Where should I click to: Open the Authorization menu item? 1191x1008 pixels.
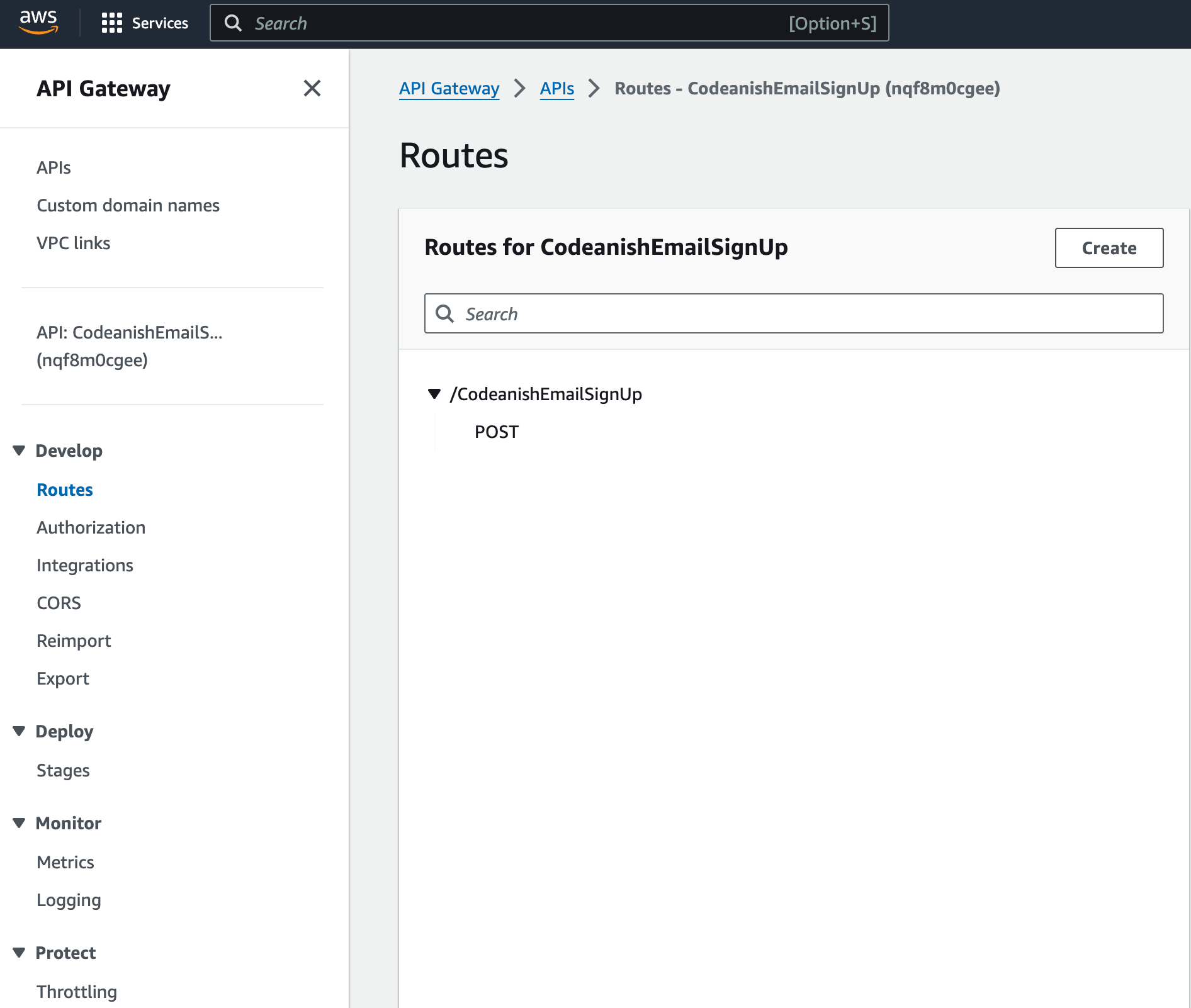tap(91, 527)
